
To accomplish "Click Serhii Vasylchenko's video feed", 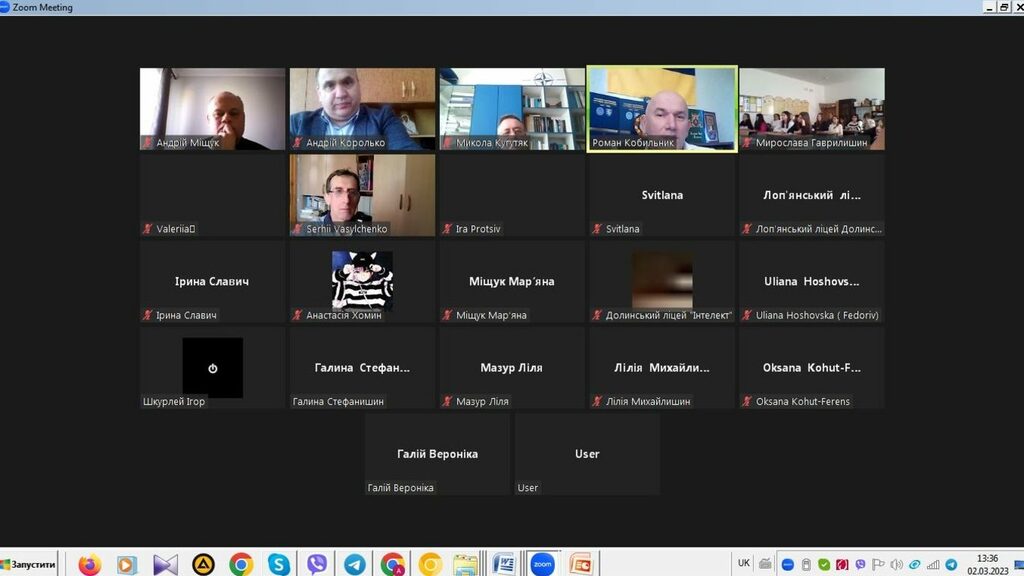I will click(362, 194).
